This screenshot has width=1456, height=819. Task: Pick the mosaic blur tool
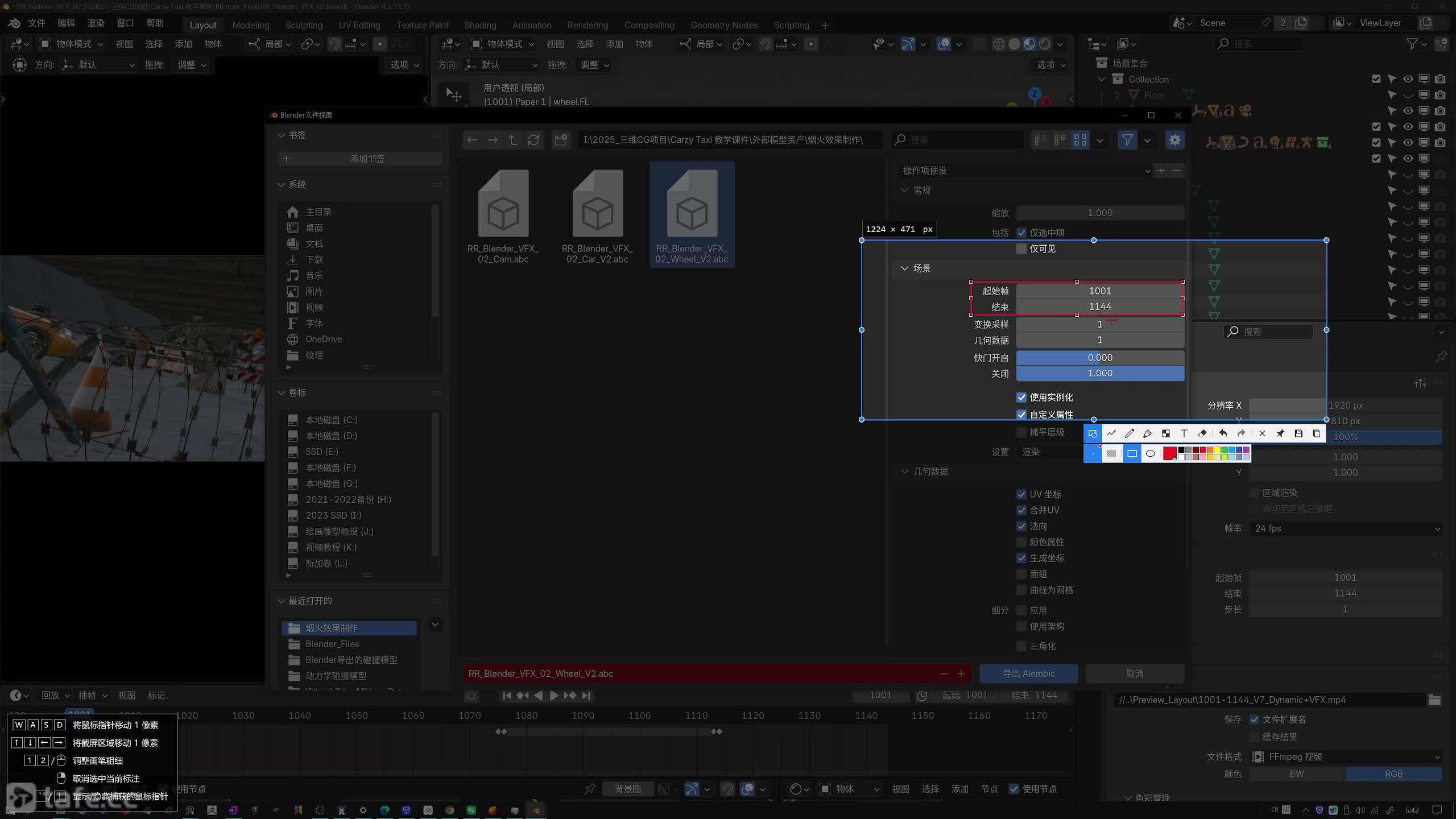click(x=1165, y=433)
